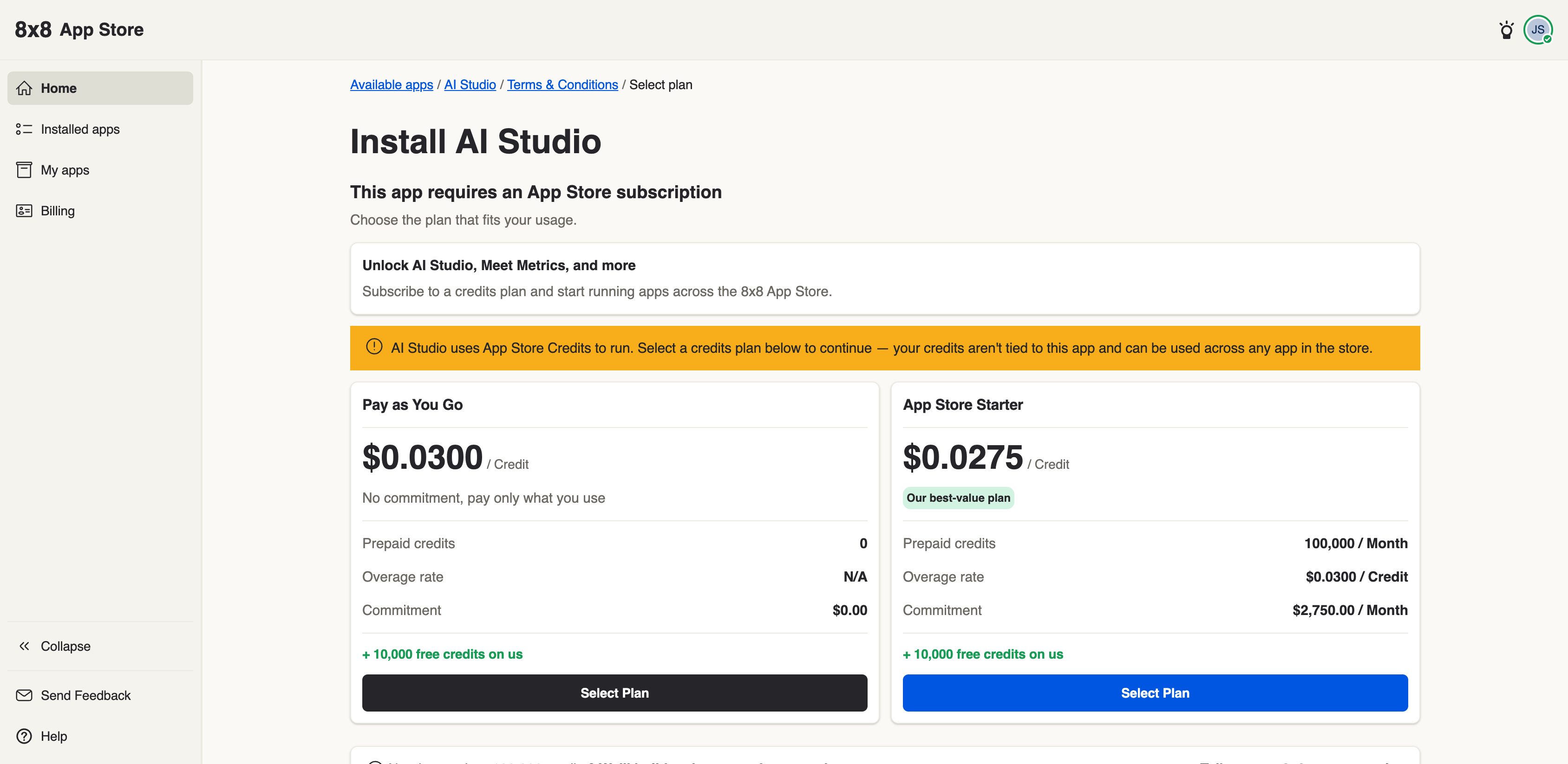The width and height of the screenshot is (1568, 764).
Task: Click Pay as You Go overage rate N/A
Action: click(x=855, y=577)
